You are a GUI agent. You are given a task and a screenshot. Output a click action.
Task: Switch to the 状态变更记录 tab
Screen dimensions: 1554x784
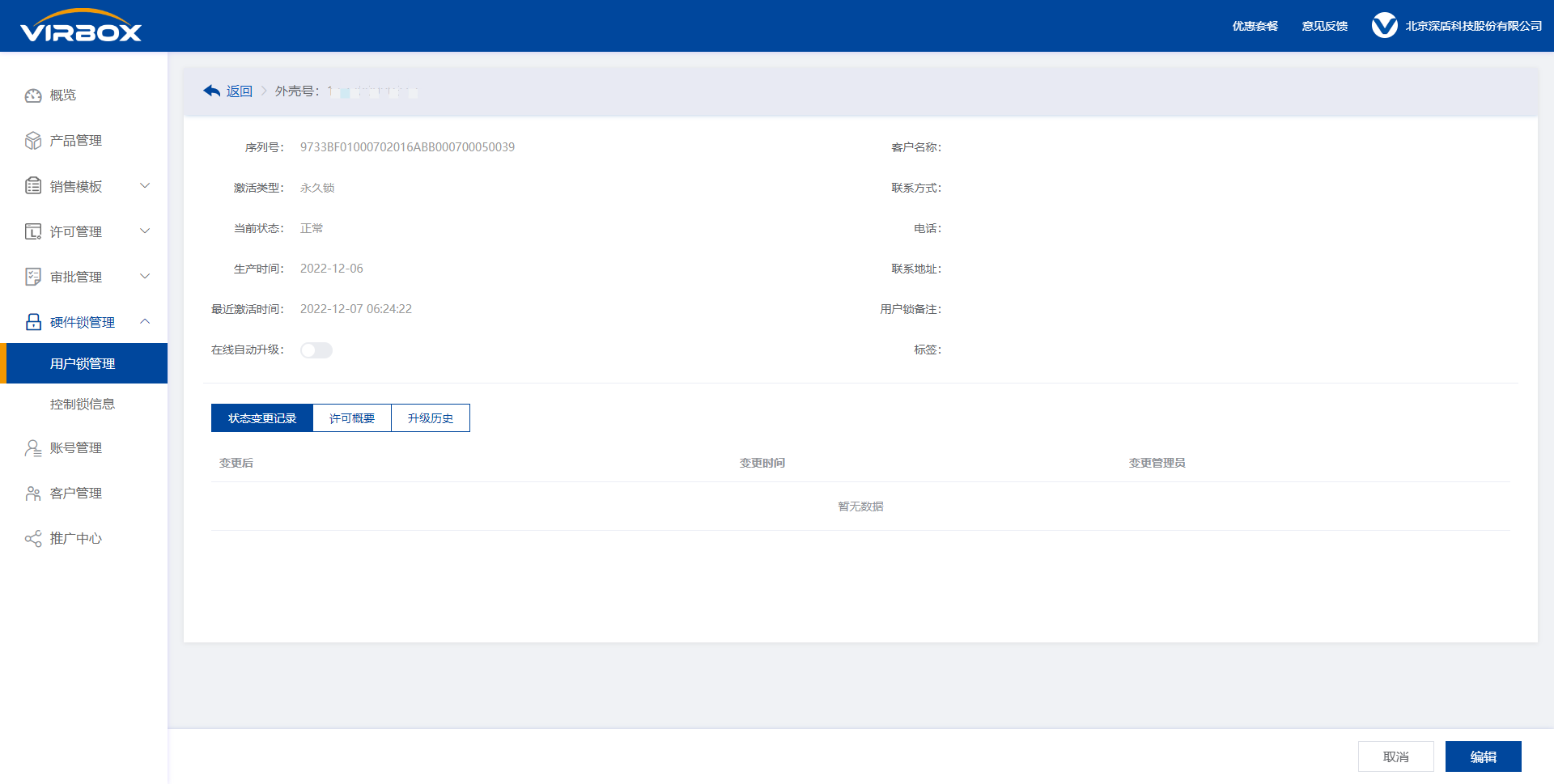pos(262,418)
